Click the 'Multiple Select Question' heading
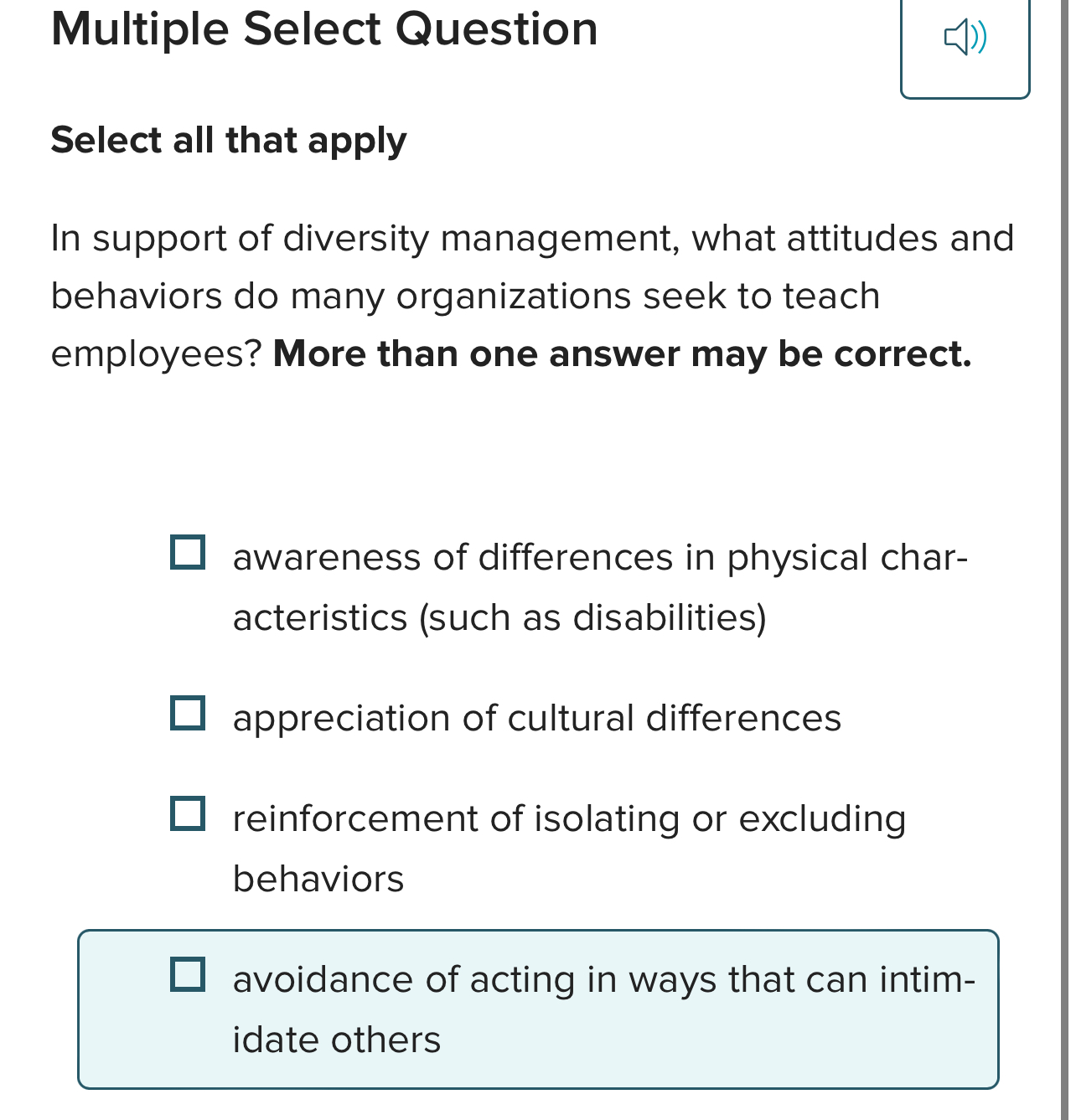The width and height of the screenshot is (1076, 1120). point(324,28)
